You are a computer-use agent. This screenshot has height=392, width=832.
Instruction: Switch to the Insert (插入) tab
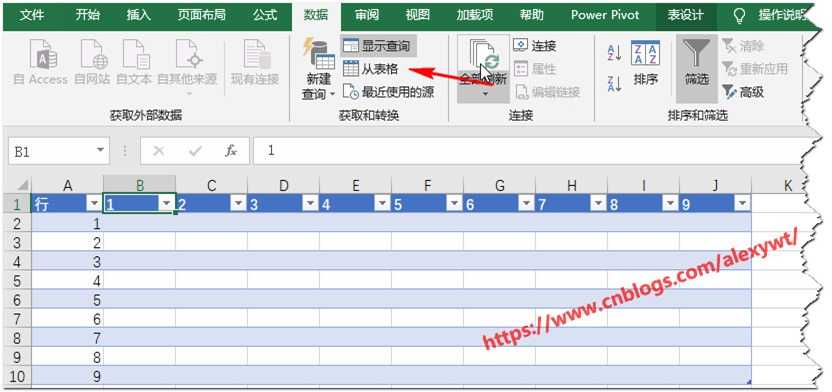(138, 15)
